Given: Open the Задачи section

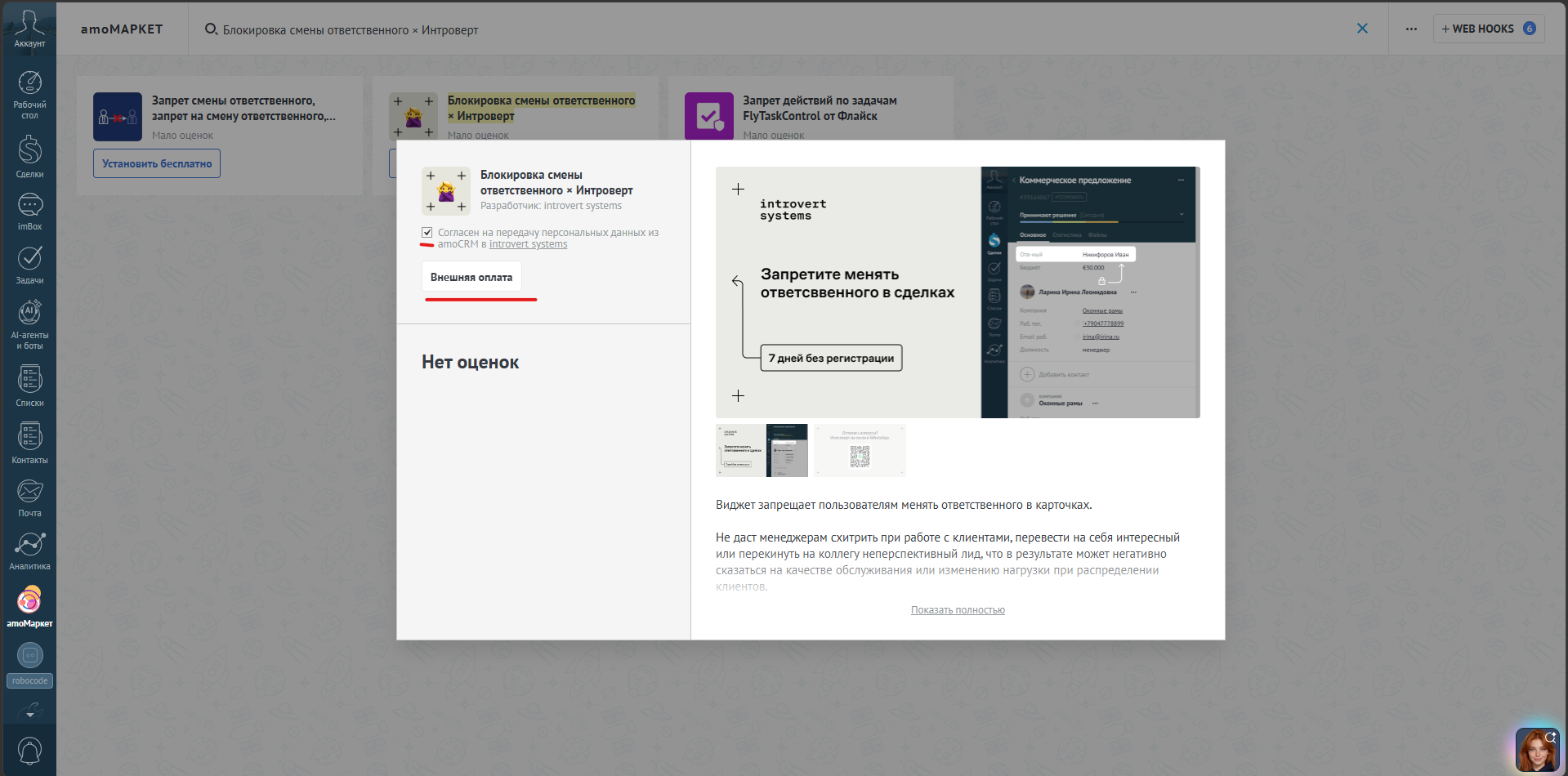Looking at the screenshot, I should (x=29, y=265).
